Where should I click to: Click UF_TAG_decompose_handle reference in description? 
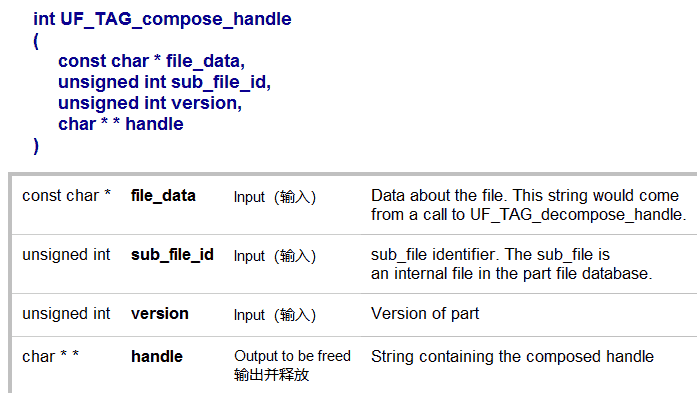[577, 215]
